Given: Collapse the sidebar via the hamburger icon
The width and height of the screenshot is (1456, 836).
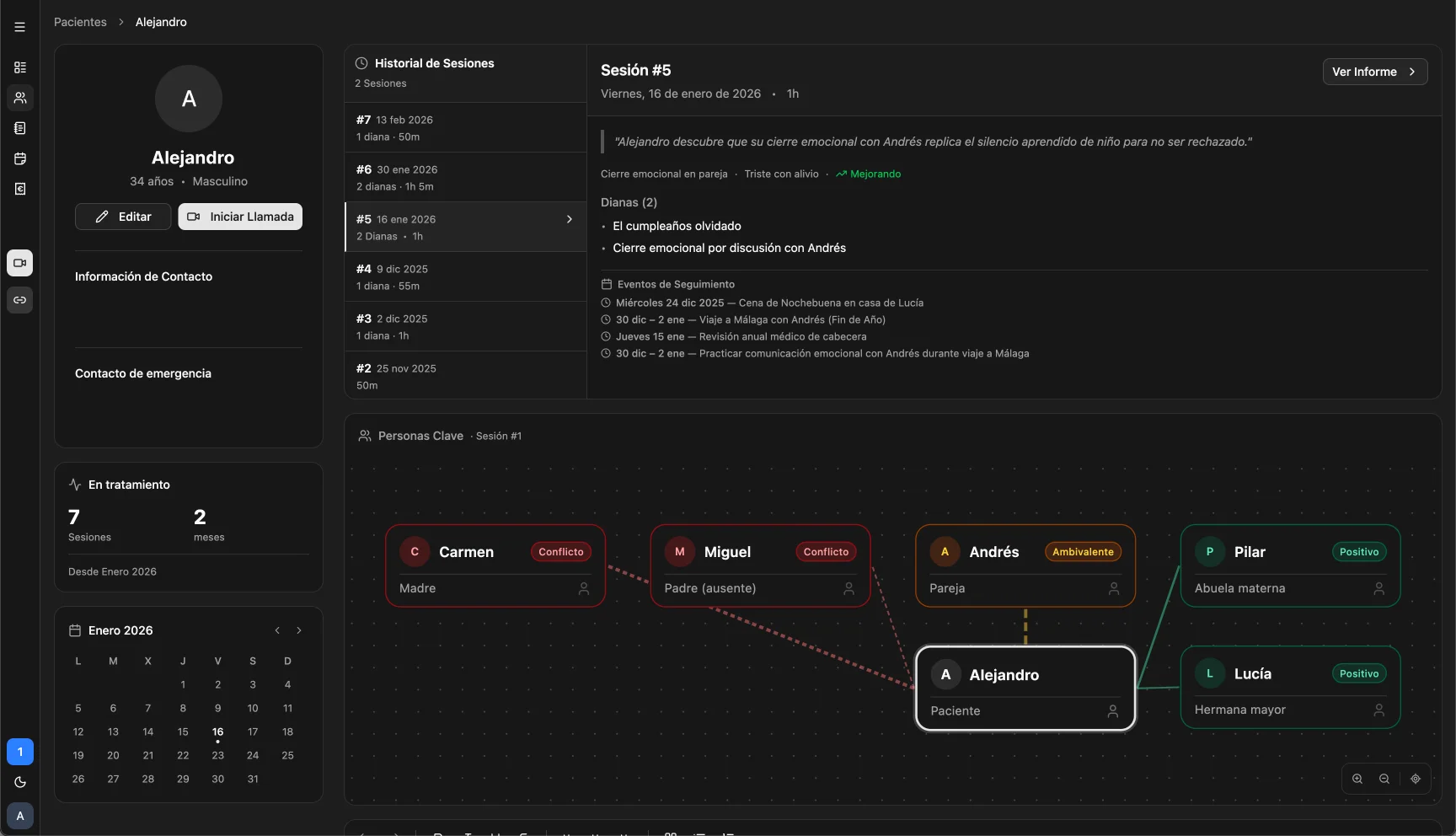Looking at the screenshot, I should click(x=19, y=26).
